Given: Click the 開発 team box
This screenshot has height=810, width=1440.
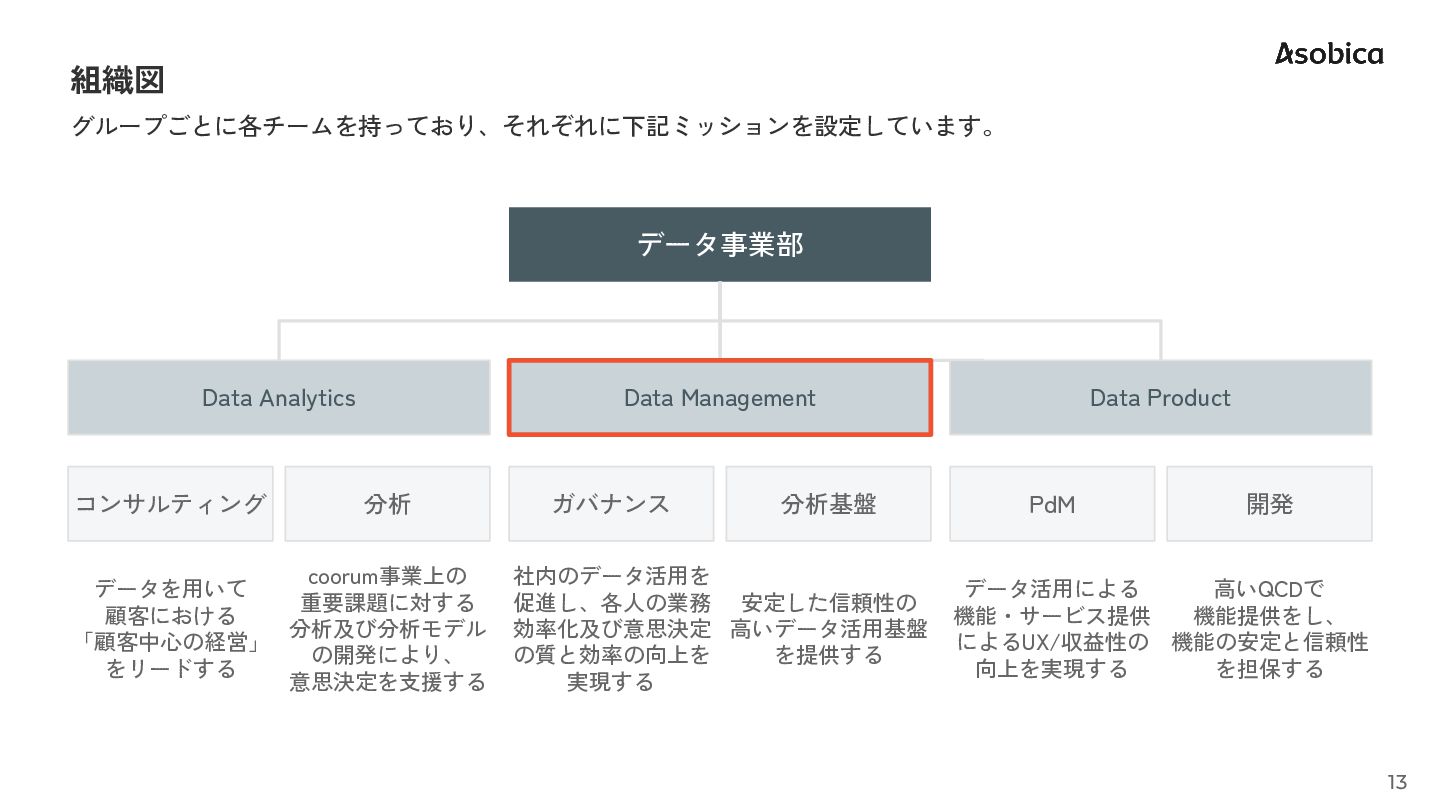Looking at the screenshot, I should (1269, 504).
